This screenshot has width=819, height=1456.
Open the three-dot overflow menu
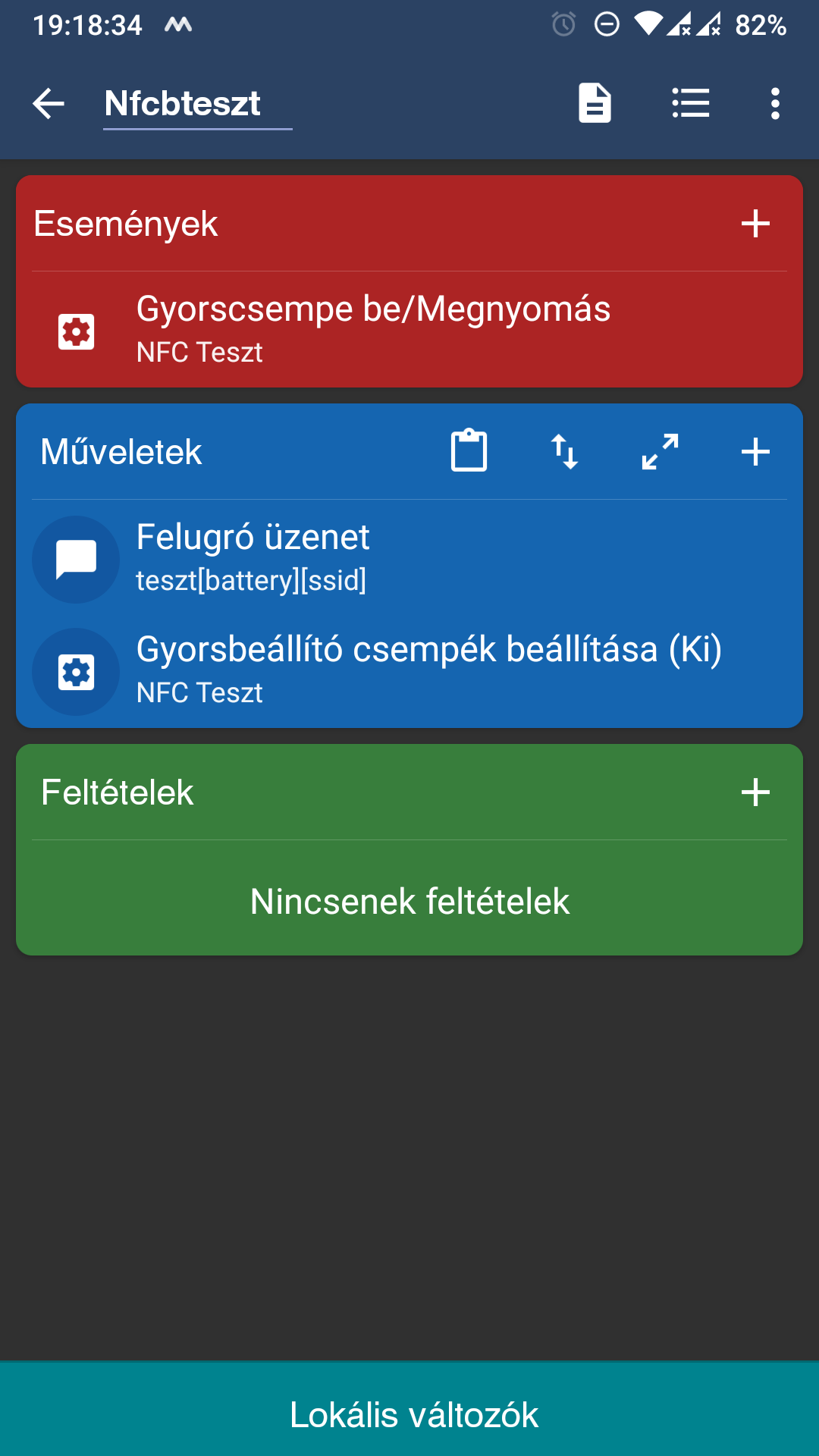(x=775, y=103)
